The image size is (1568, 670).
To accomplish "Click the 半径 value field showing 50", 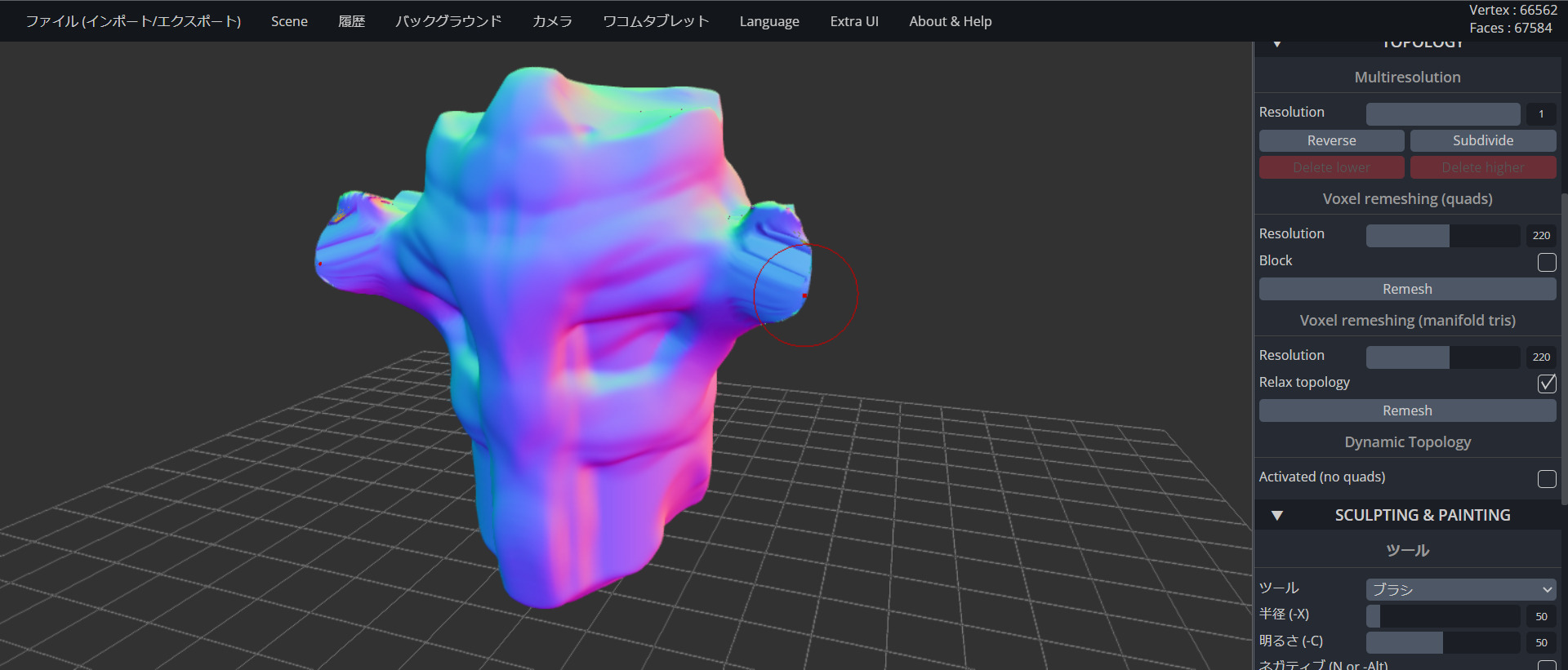I will [x=1541, y=616].
